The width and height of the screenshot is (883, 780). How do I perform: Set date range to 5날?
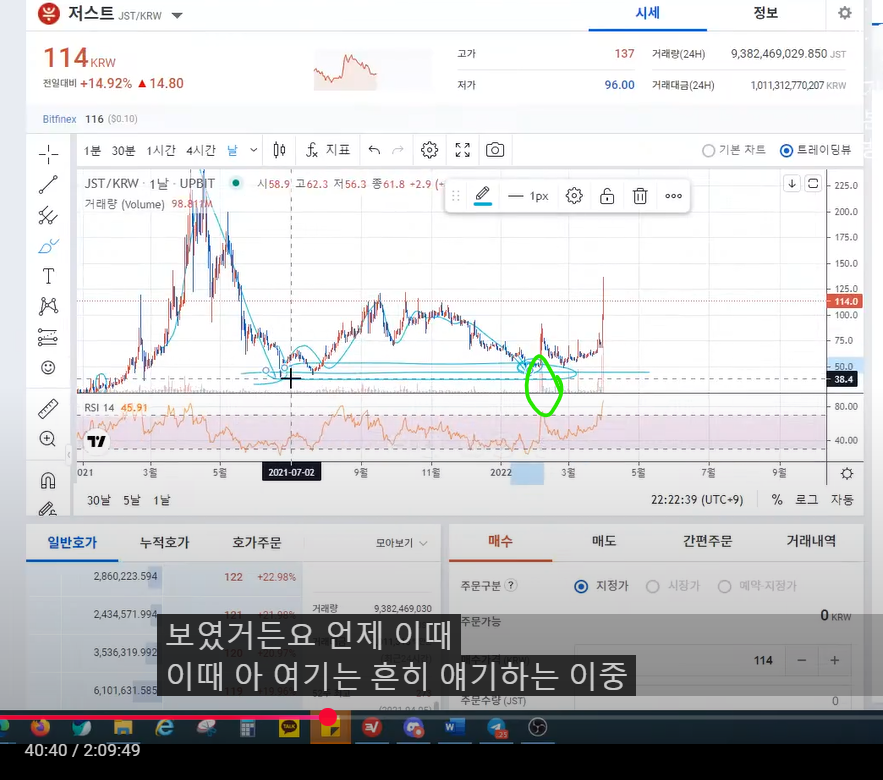pyautogui.click(x=132, y=500)
